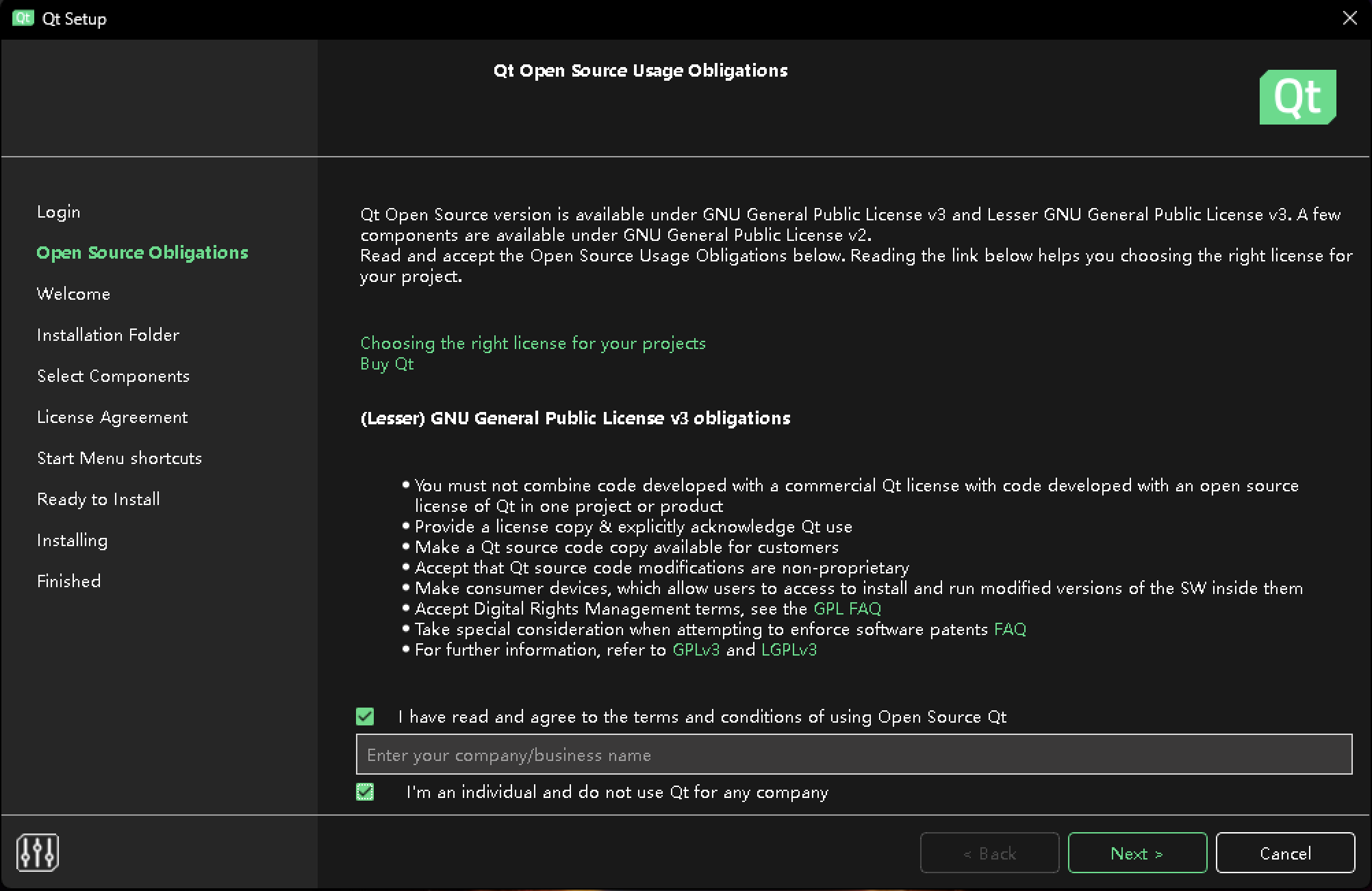Select the Start Menu shortcuts step
Viewport: 1372px width, 891px height.
[x=119, y=458]
